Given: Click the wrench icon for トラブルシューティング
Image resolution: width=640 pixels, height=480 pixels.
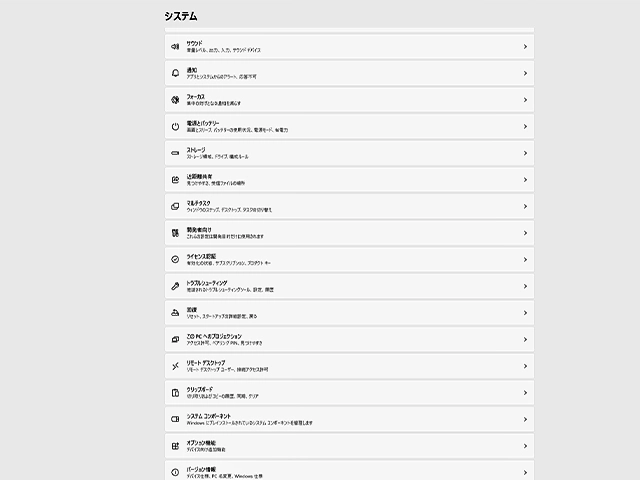Looking at the screenshot, I should click(175, 286).
